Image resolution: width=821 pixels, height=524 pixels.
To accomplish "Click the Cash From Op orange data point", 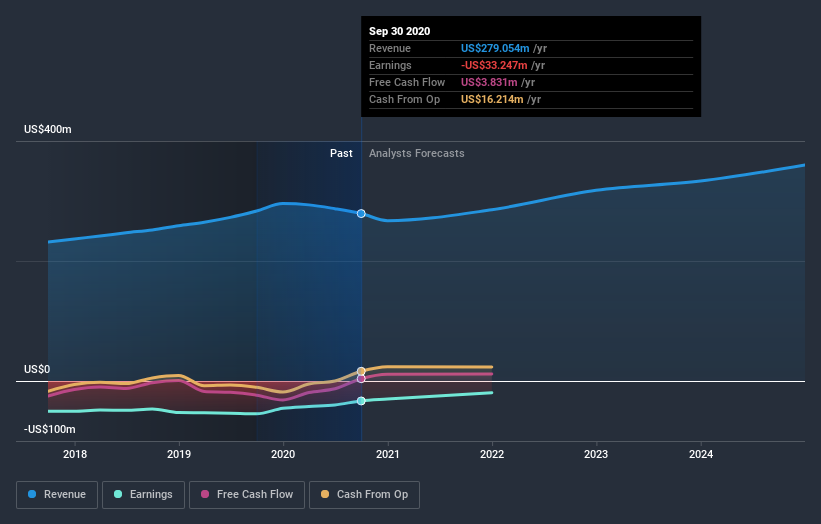I will (361, 371).
